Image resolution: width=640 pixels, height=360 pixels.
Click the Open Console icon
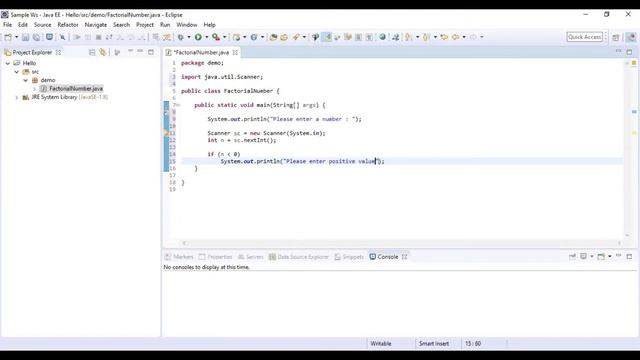click(601, 256)
